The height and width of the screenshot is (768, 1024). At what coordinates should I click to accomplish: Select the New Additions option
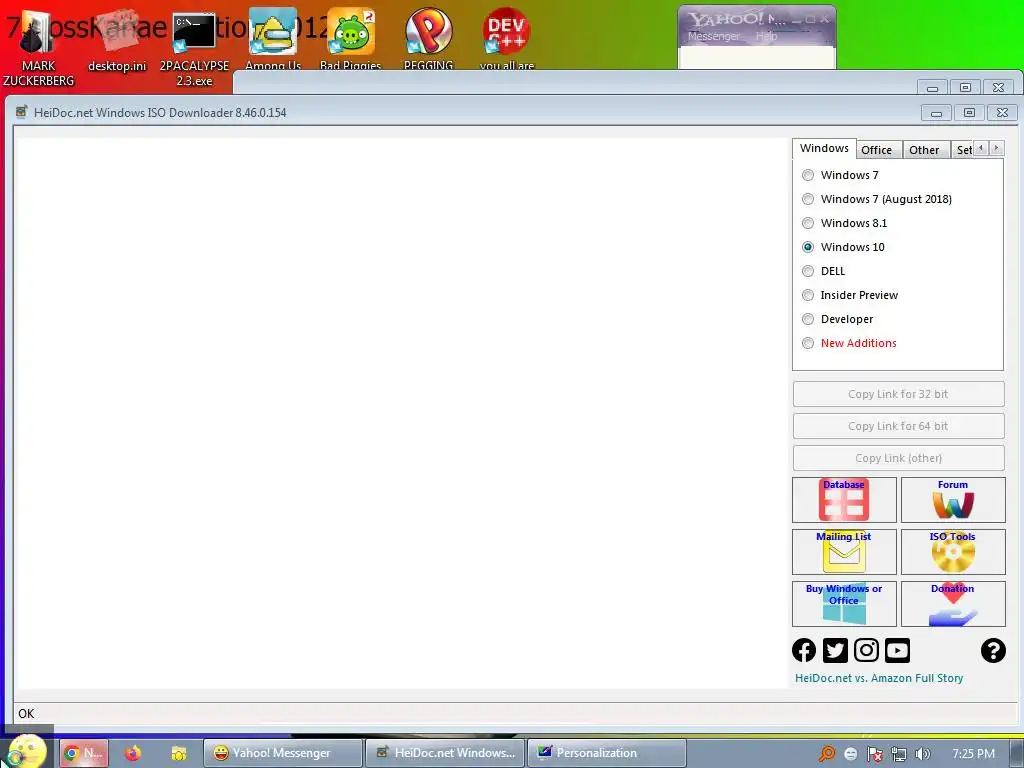tap(808, 343)
